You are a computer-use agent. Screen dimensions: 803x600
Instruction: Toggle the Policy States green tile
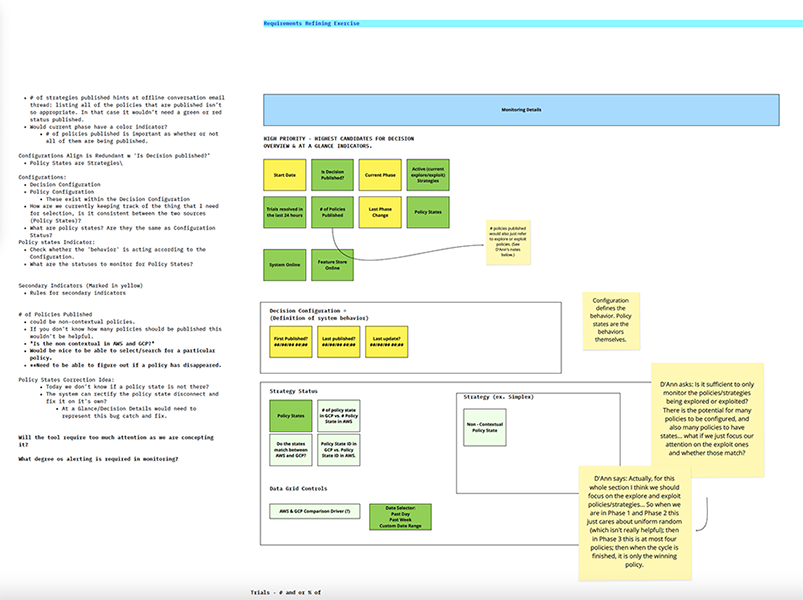427,212
